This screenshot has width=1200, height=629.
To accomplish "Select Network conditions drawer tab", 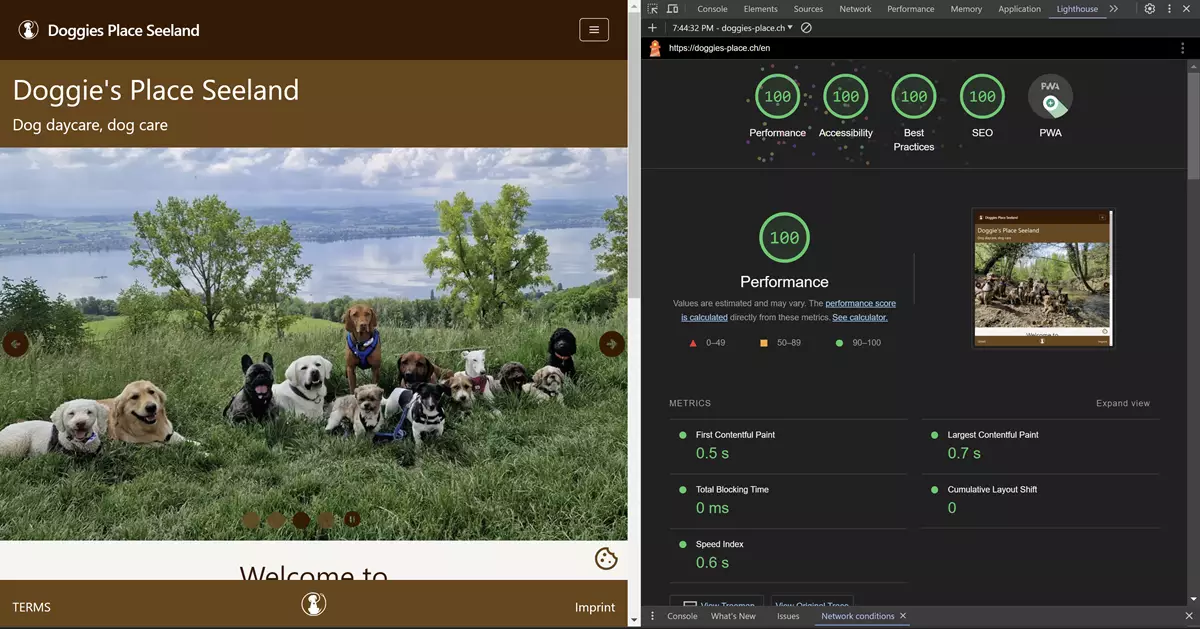I will pos(857,616).
